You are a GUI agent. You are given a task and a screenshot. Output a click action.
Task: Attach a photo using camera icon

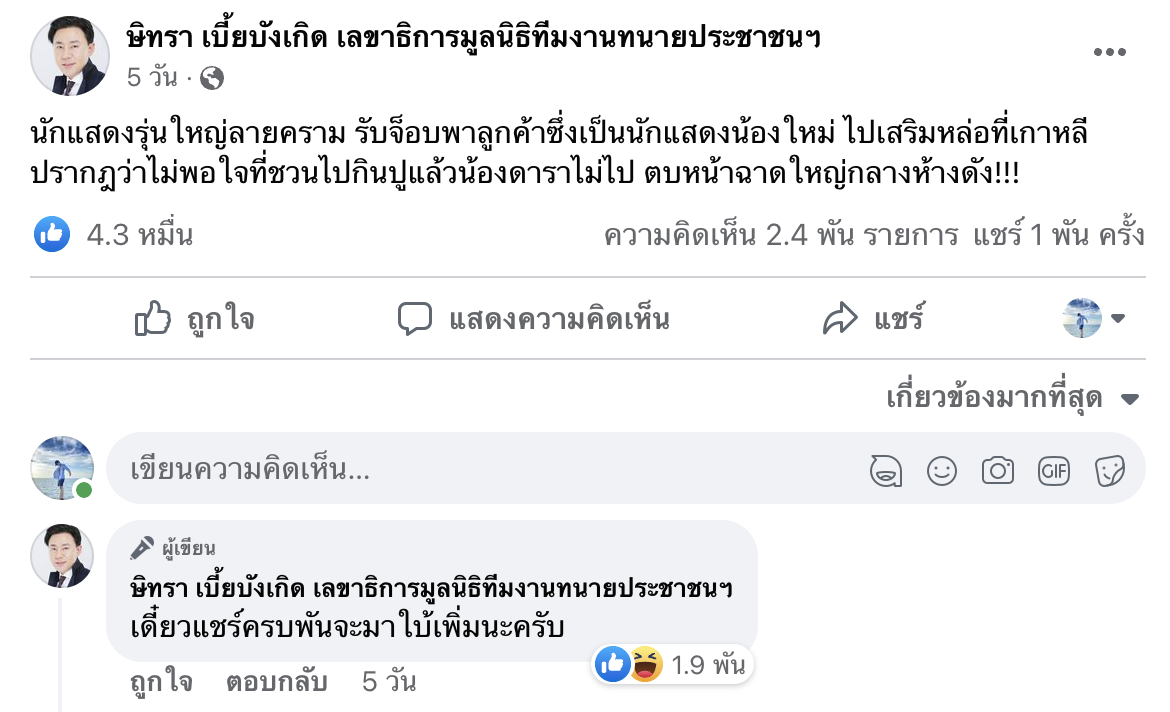997,469
